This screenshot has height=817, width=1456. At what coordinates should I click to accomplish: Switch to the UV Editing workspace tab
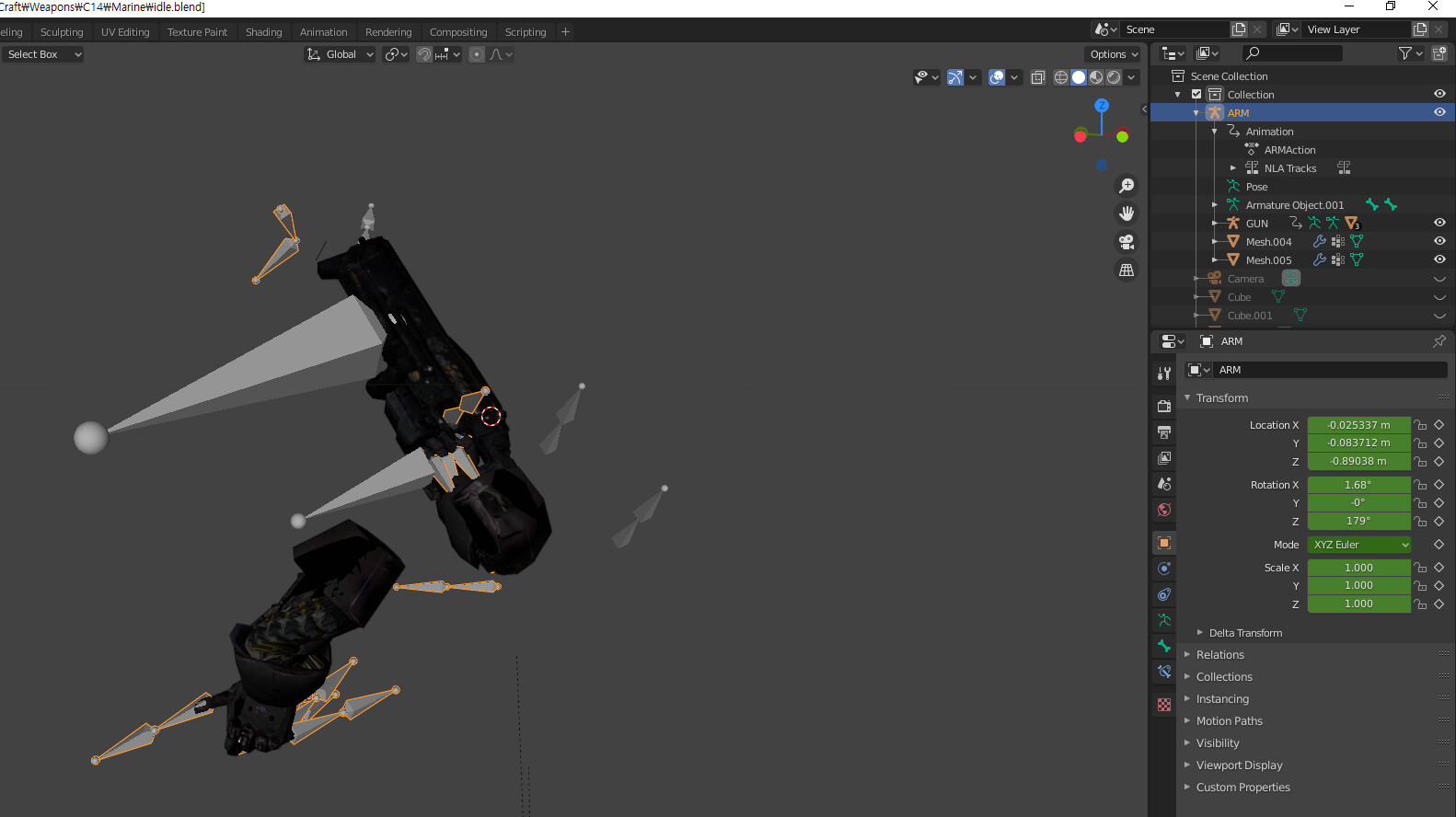125,32
